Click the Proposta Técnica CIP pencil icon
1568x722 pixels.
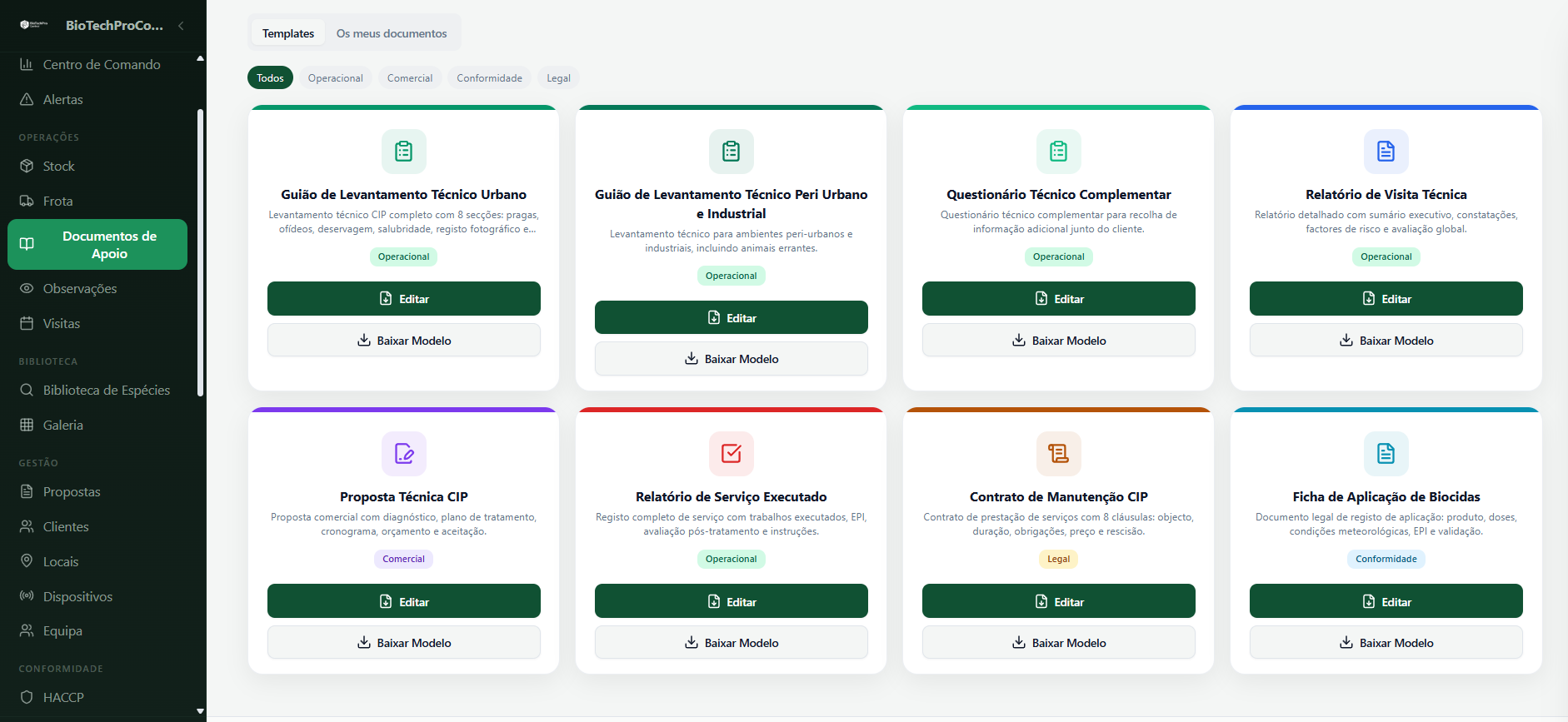404,453
